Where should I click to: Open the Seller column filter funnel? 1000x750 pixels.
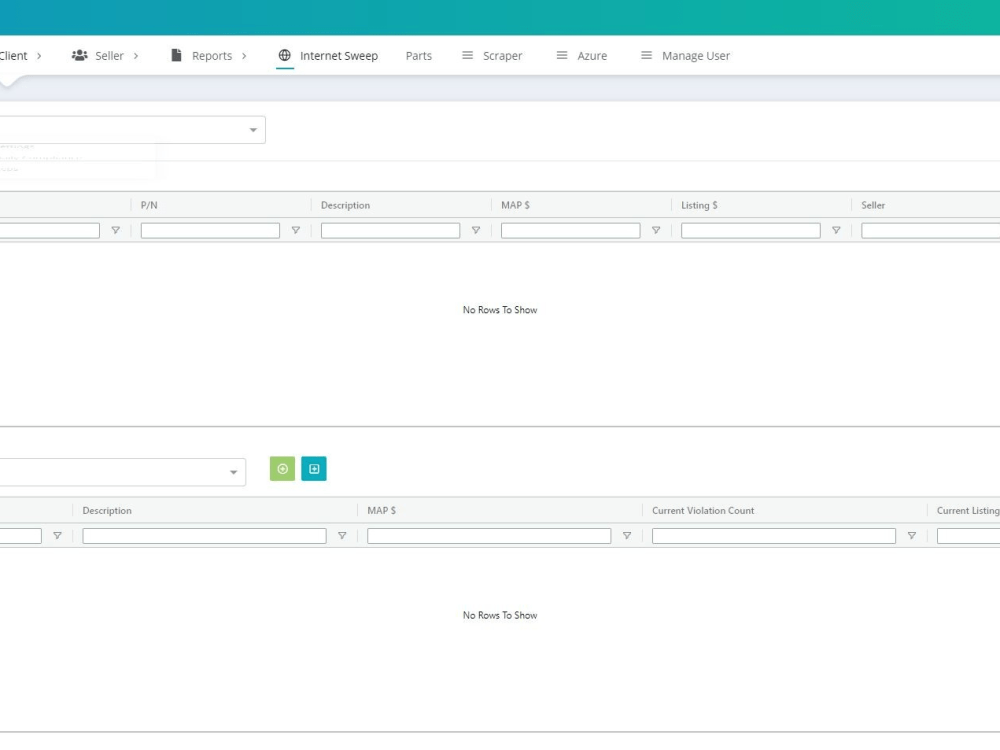(x=997, y=230)
